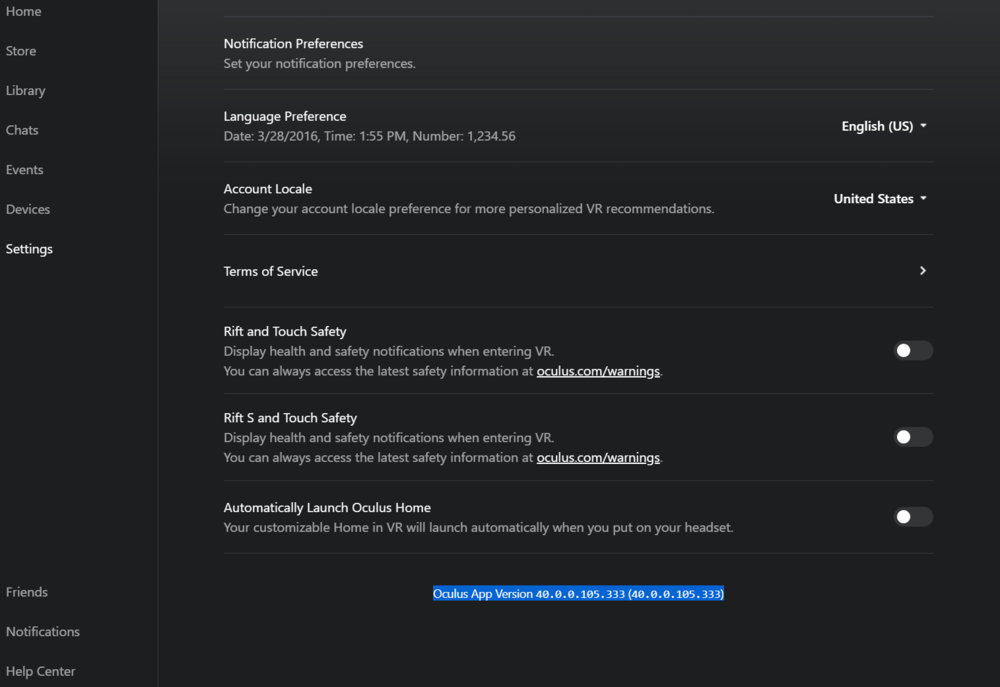The image size is (1000, 687).
Task: Enable Rift and Touch Safety toggle
Action: pyautogui.click(x=913, y=351)
